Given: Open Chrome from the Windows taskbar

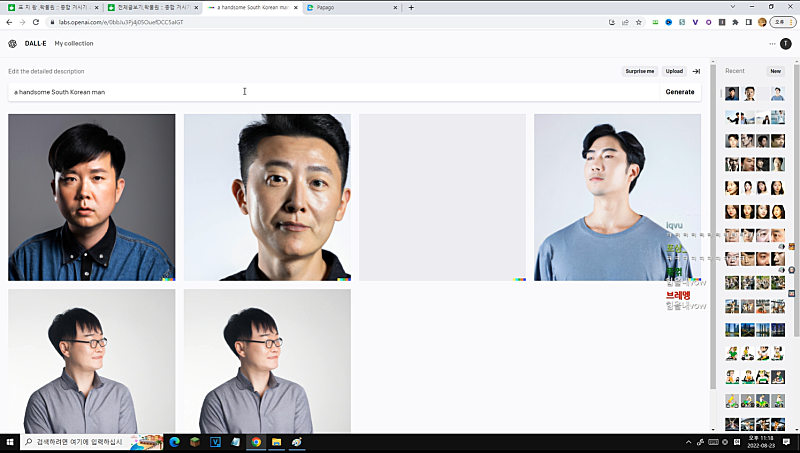Looking at the screenshot, I should (256, 441).
